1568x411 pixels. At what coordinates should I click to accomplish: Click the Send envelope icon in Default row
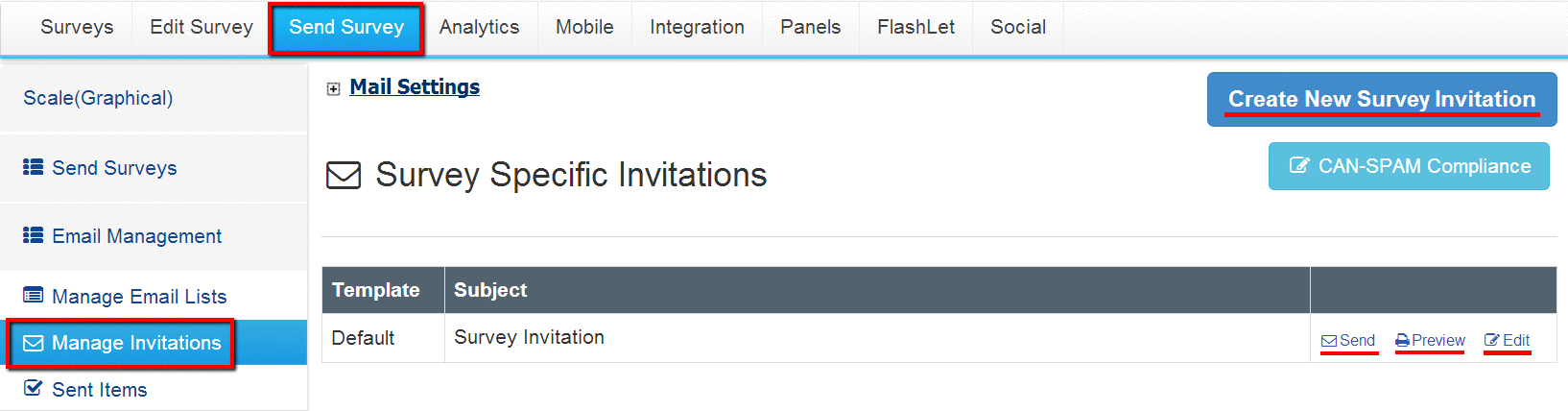pos(1329,341)
